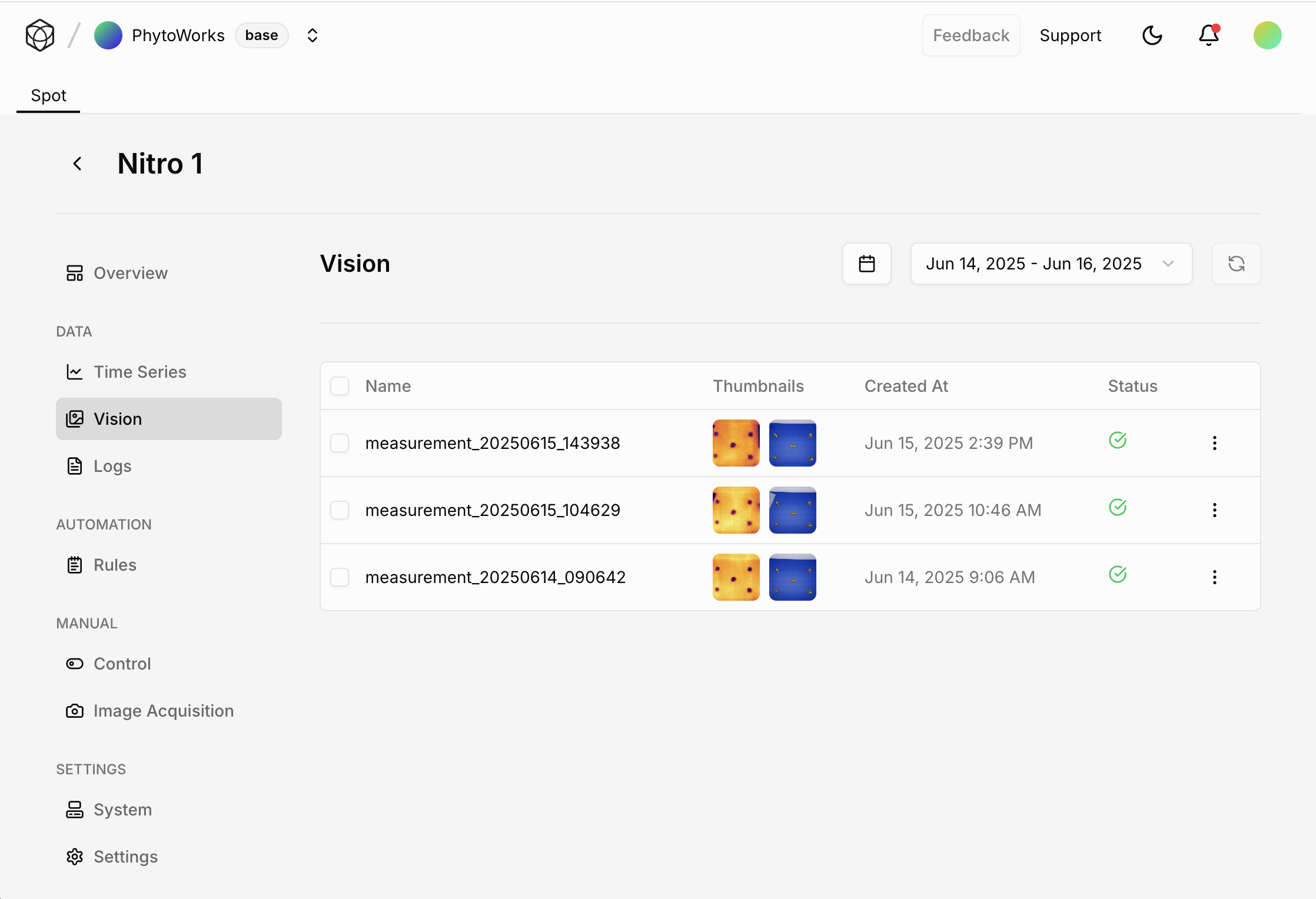The height and width of the screenshot is (899, 1316).
Task: Check the measurement_20250615_104629 row checkbox
Action: (340, 510)
